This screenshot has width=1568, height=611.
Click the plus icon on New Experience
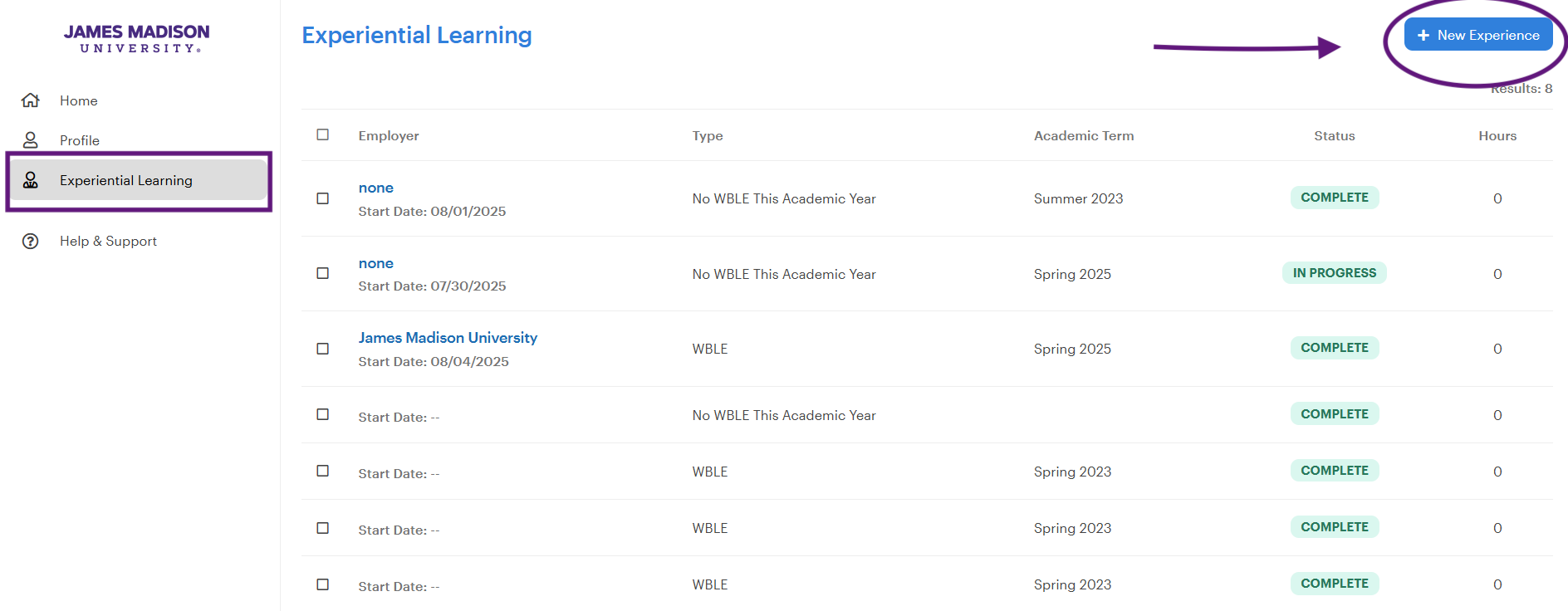click(x=1423, y=36)
